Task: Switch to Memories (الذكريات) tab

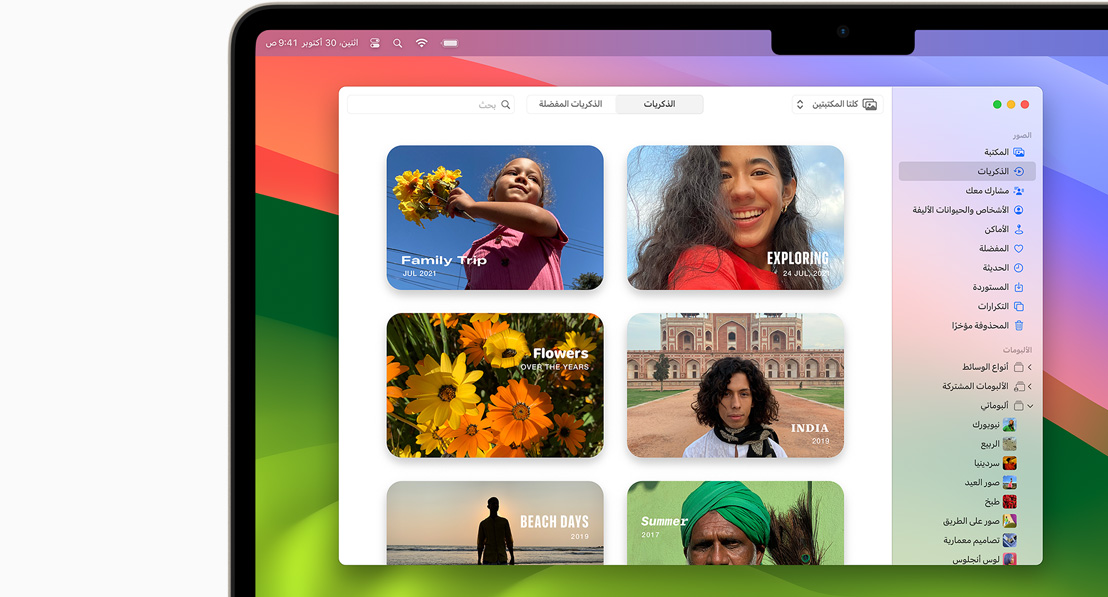Action: click(x=659, y=104)
